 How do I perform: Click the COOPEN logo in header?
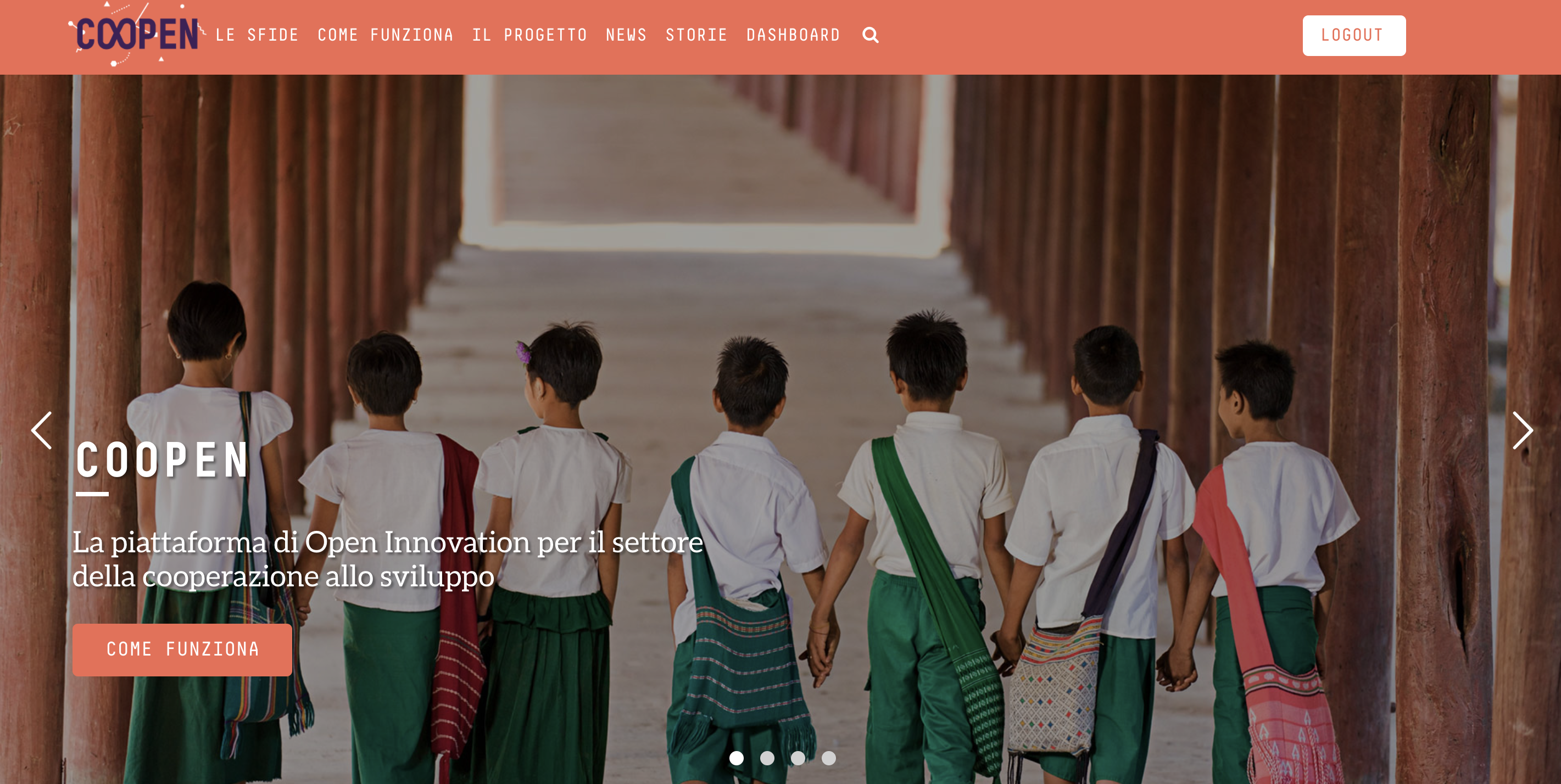[137, 34]
